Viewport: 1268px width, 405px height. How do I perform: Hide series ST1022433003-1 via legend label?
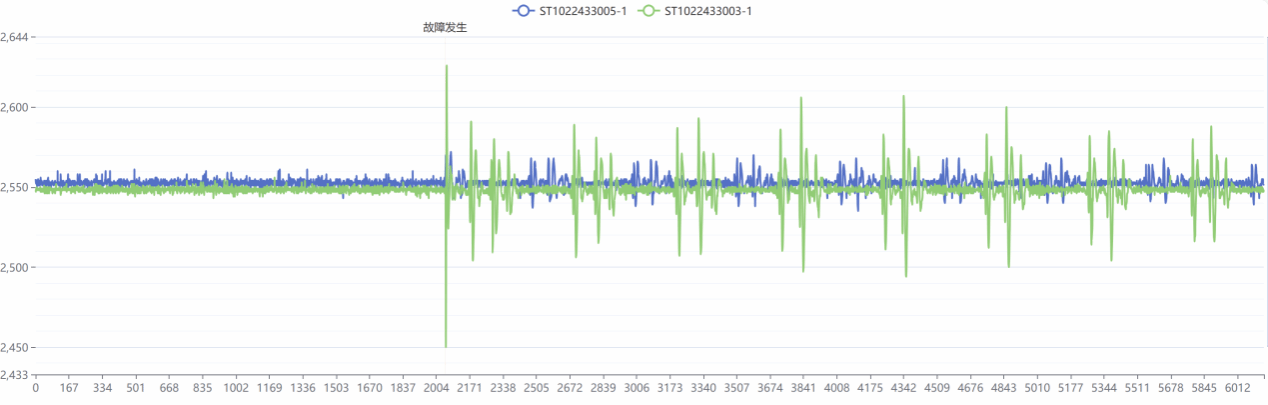[708, 10]
